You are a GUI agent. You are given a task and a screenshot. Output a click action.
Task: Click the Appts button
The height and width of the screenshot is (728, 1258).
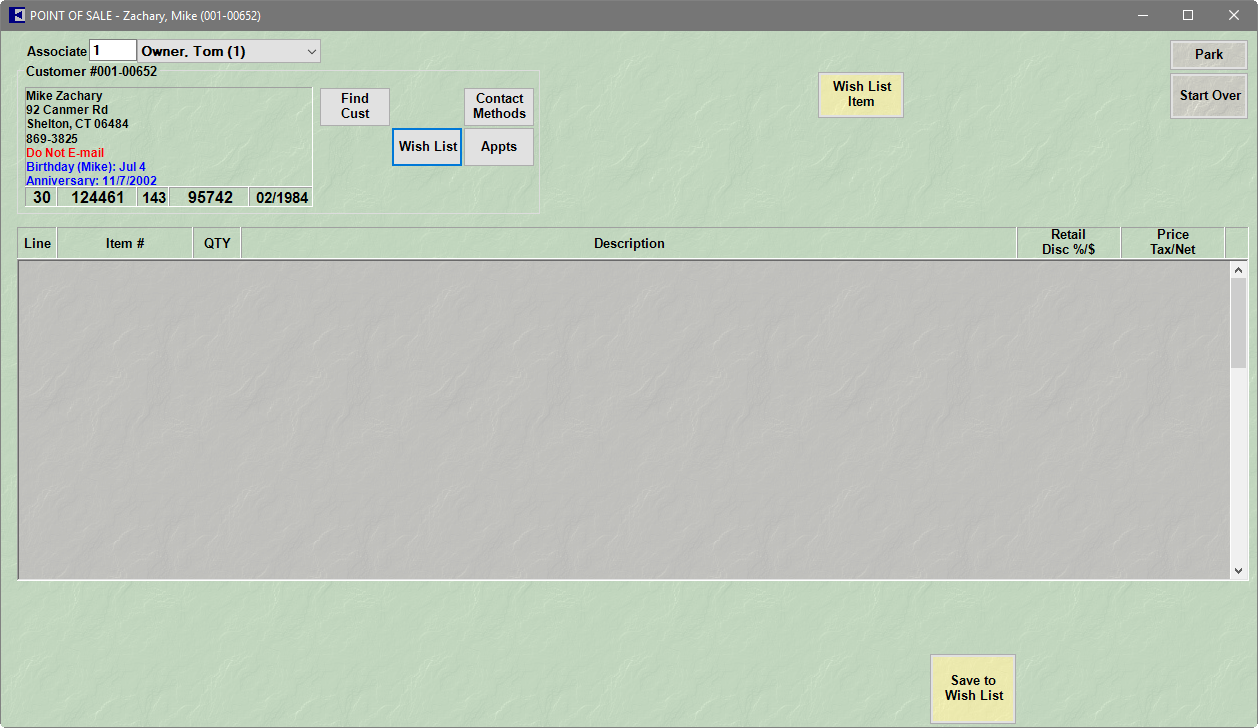[499, 147]
